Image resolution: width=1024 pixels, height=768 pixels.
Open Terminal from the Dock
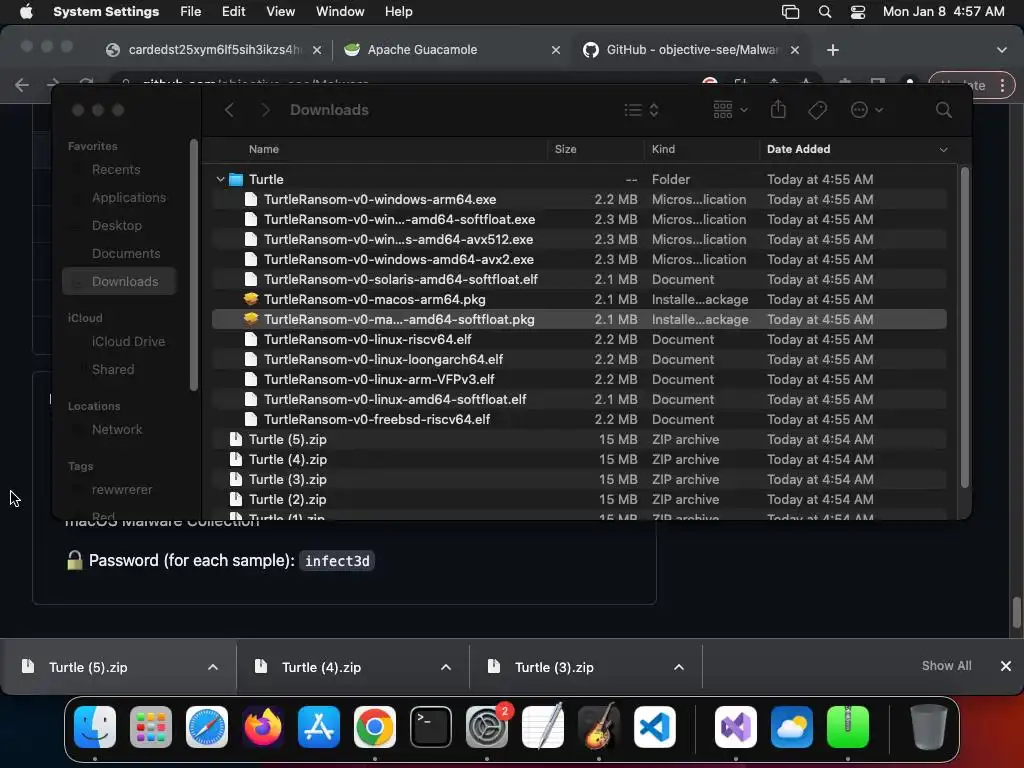click(430, 727)
